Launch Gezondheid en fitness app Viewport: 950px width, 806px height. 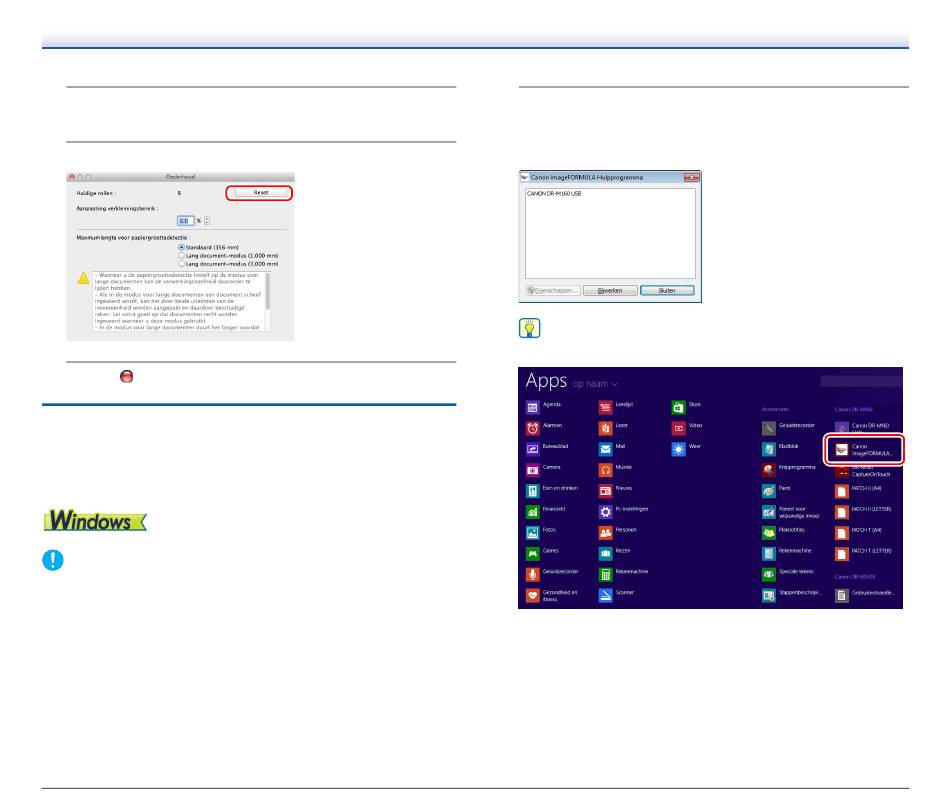[552, 596]
